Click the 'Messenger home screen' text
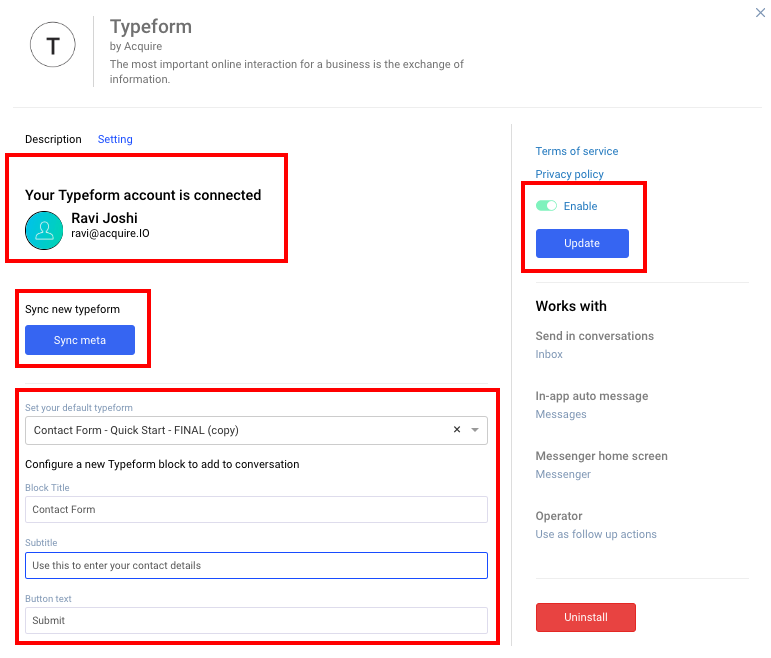 [601, 456]
